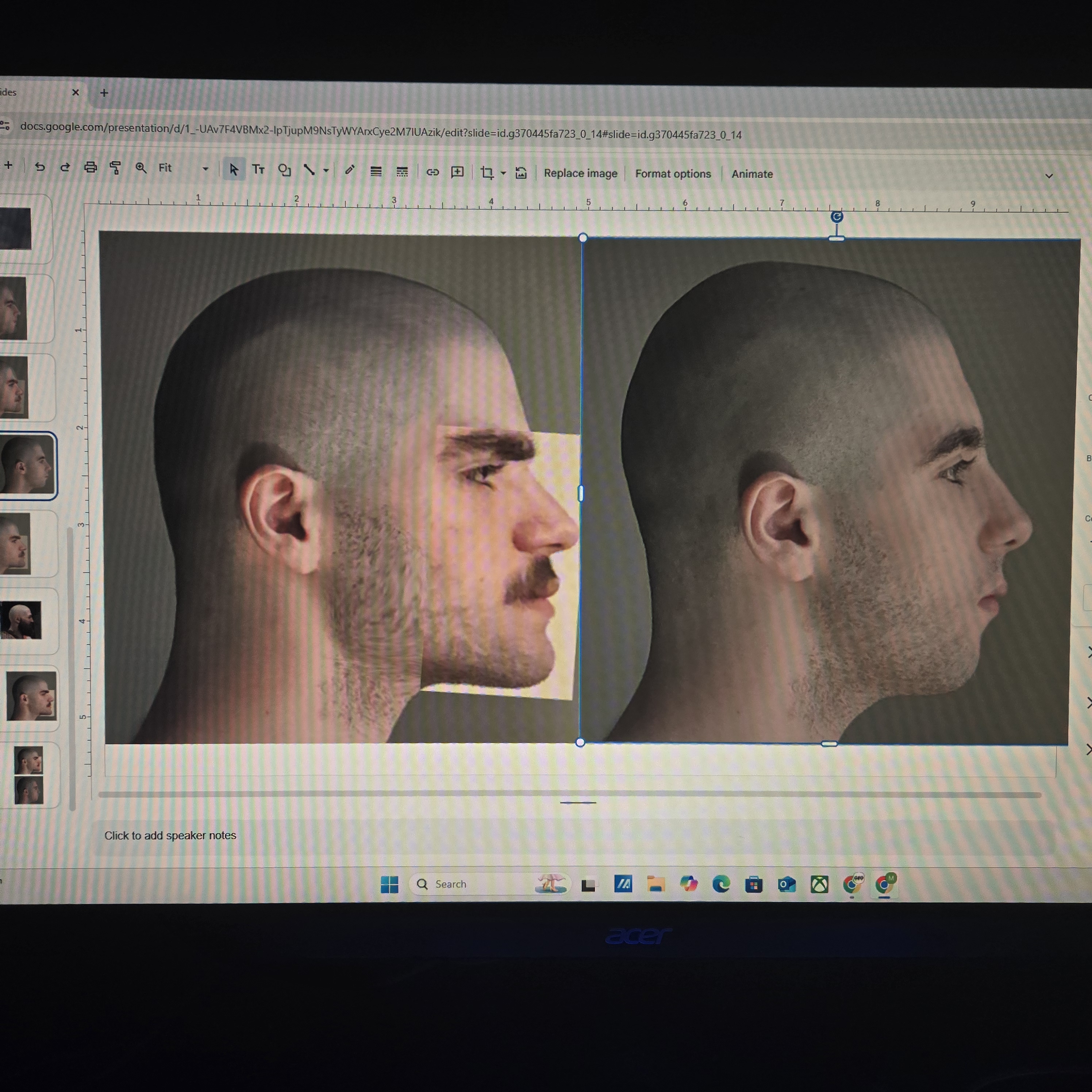Select the slide thumbnail below the current one
Screen dimensions: 1092x1092
15,544
